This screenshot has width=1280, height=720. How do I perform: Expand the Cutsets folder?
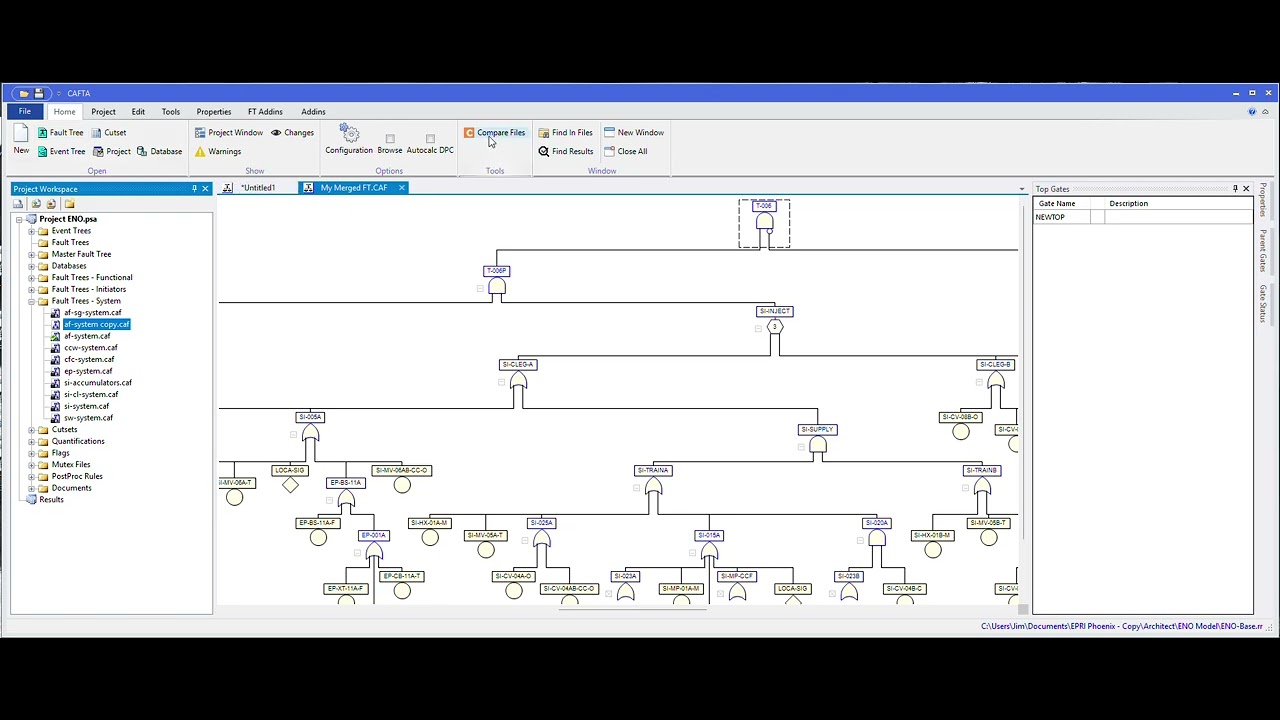tap(31, 429)
